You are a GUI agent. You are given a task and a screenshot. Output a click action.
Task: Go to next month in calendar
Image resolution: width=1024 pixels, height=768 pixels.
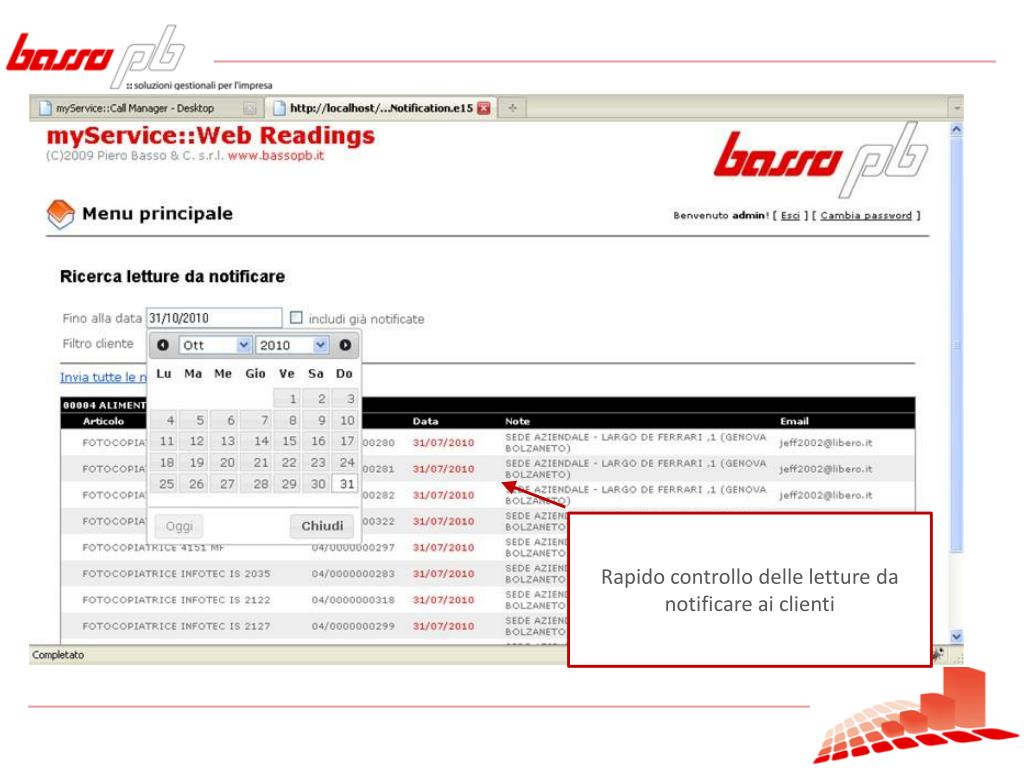pyautogui.click(x=345, y=345)
